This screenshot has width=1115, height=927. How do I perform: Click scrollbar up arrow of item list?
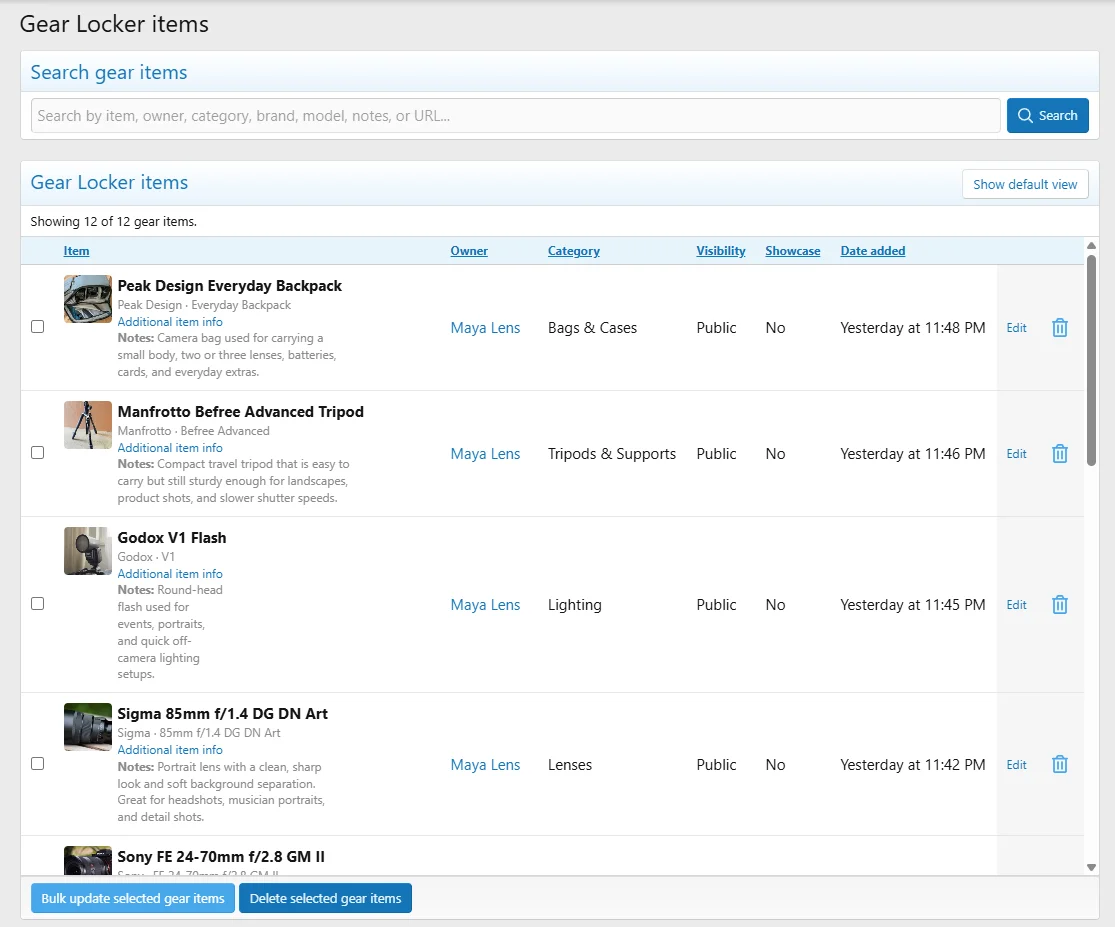pyautogui.click(x=1091, y=245)
